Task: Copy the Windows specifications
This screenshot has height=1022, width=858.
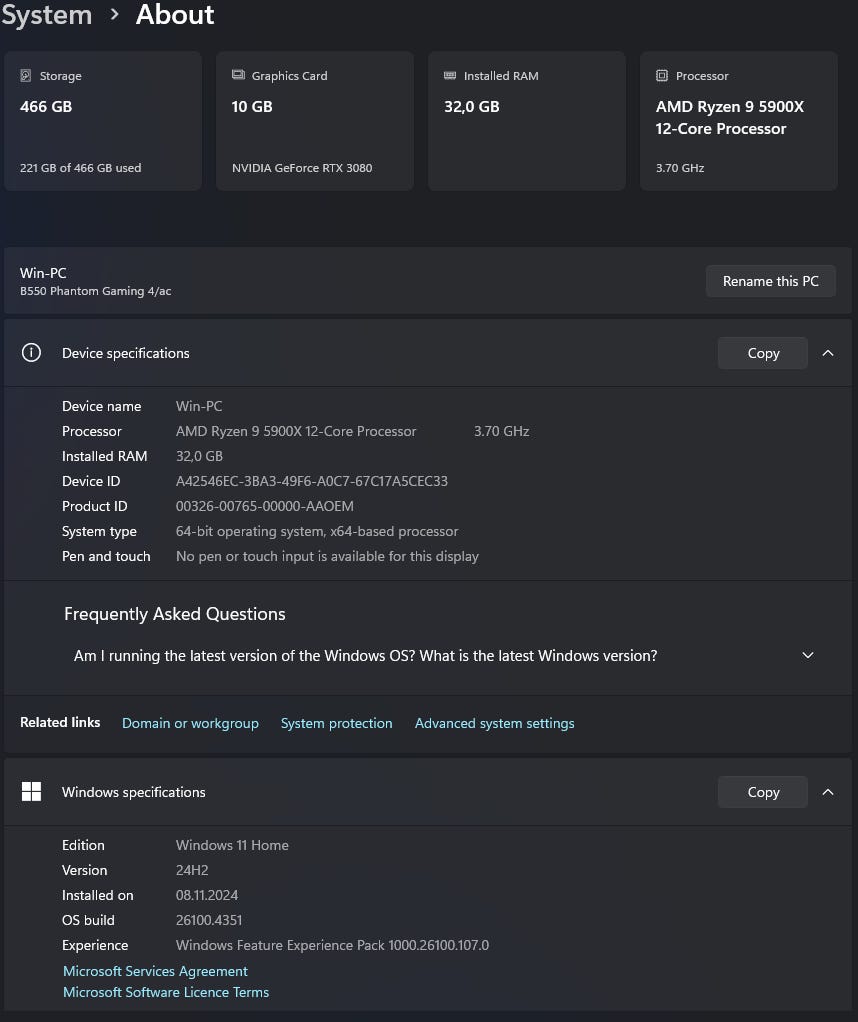Action: (763, 792)
